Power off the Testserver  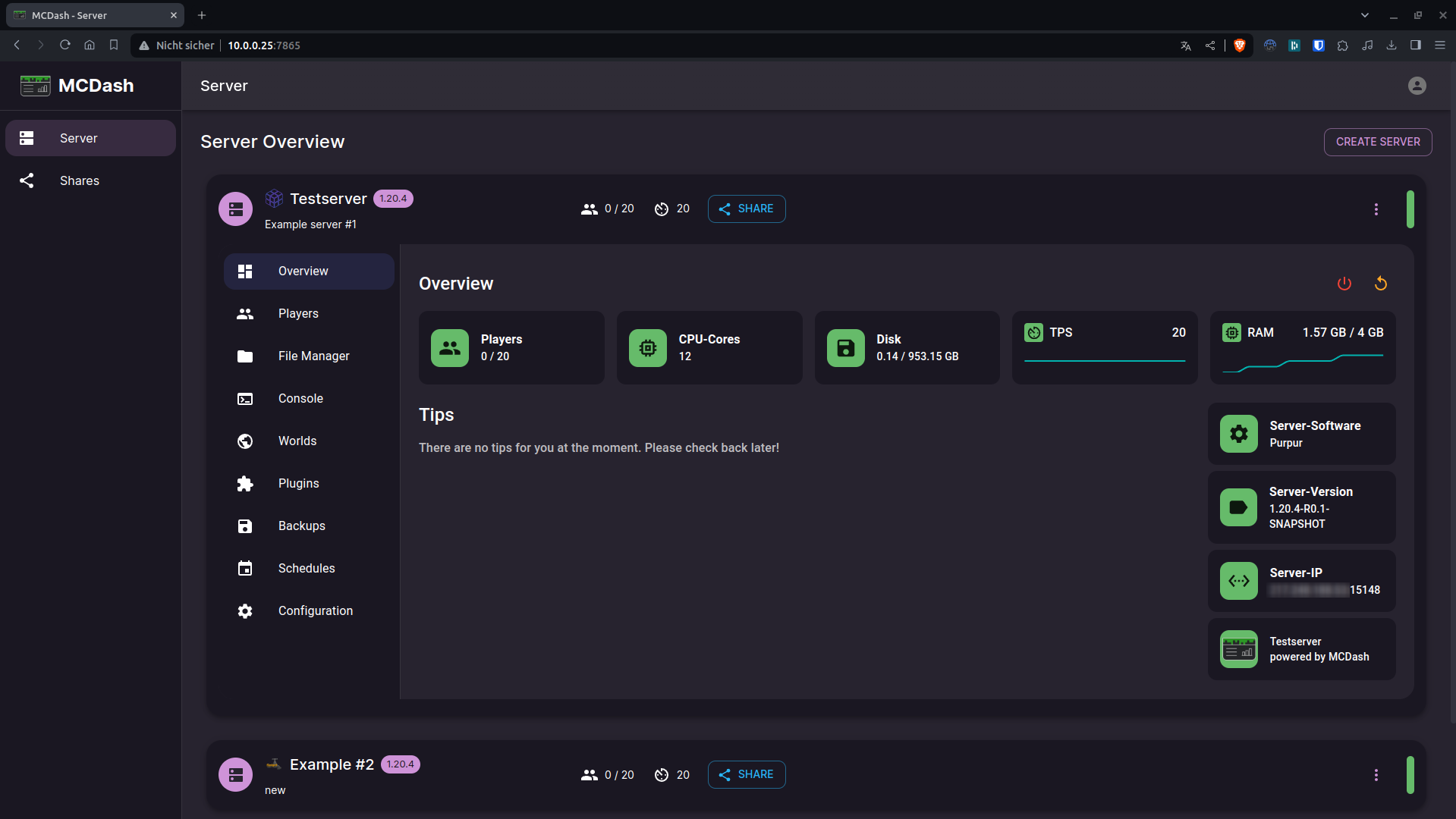pyautogui.click(x=1344, y=283)
